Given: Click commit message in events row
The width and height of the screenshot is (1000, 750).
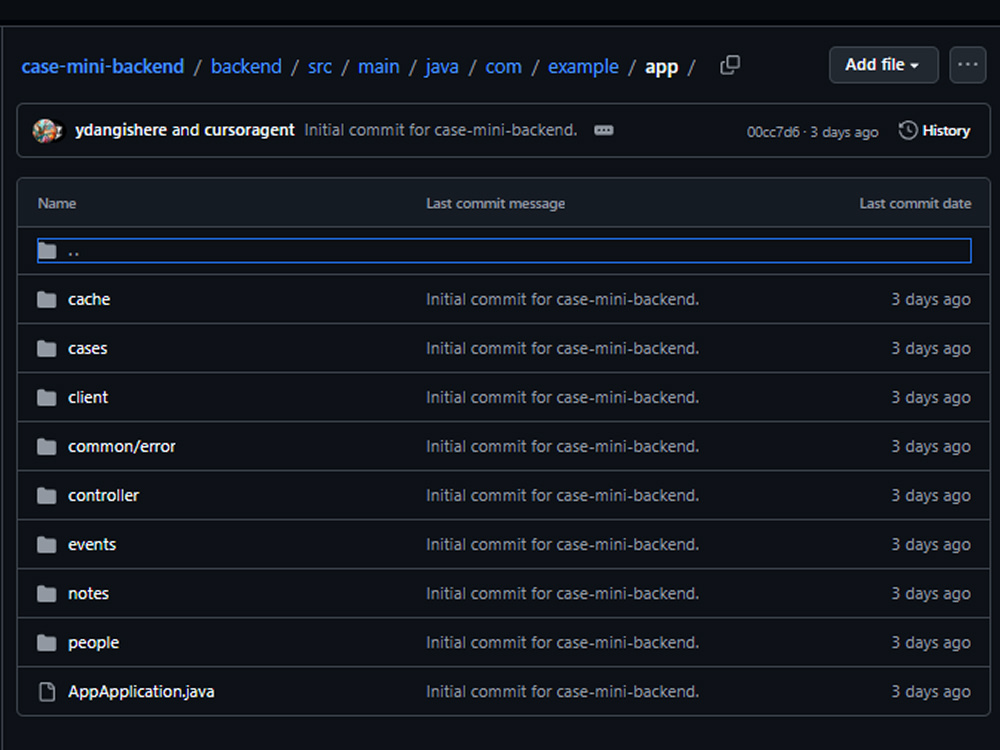Looking at the screenshot, I should click(x=562, y=545).
